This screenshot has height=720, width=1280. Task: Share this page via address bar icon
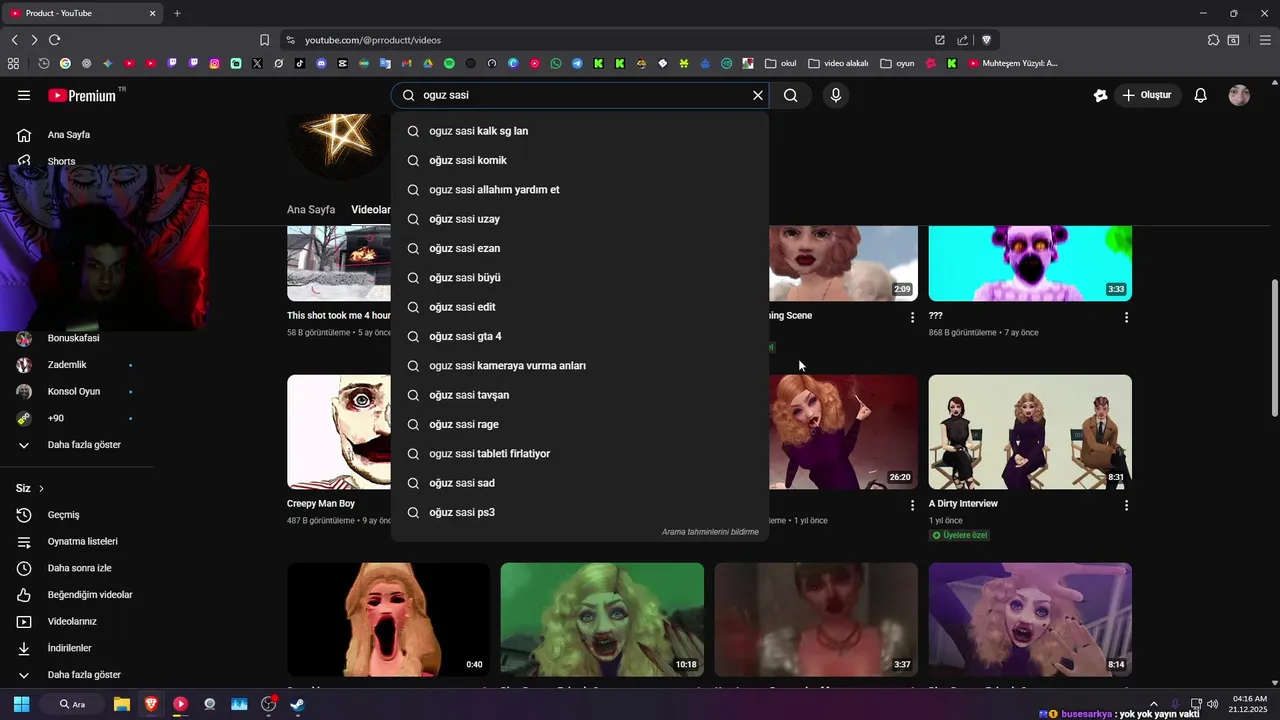click(962, 40)
